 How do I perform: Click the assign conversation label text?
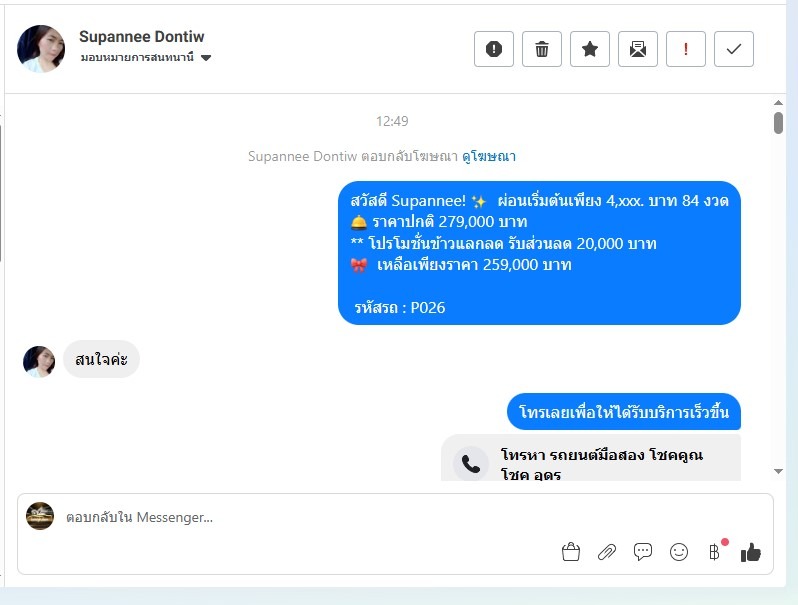pyautogui.click(x=137, y=57)
